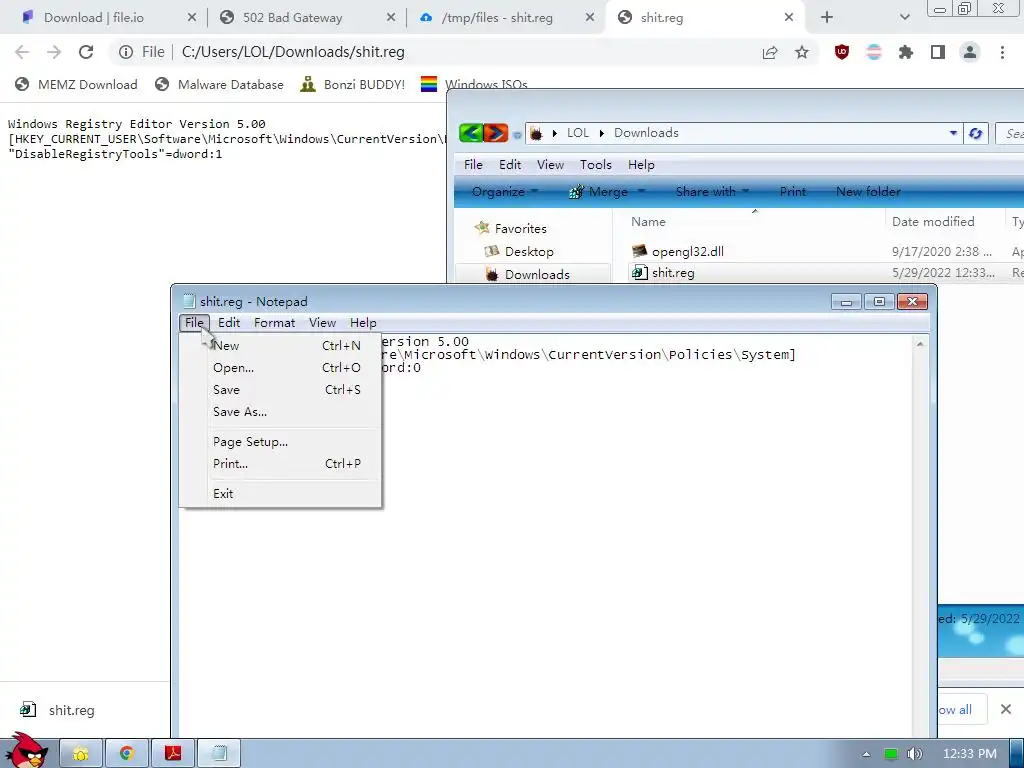Select Desktop in navigation pane
Viewport: 1024px width, 768px height.
click(519, 251)
